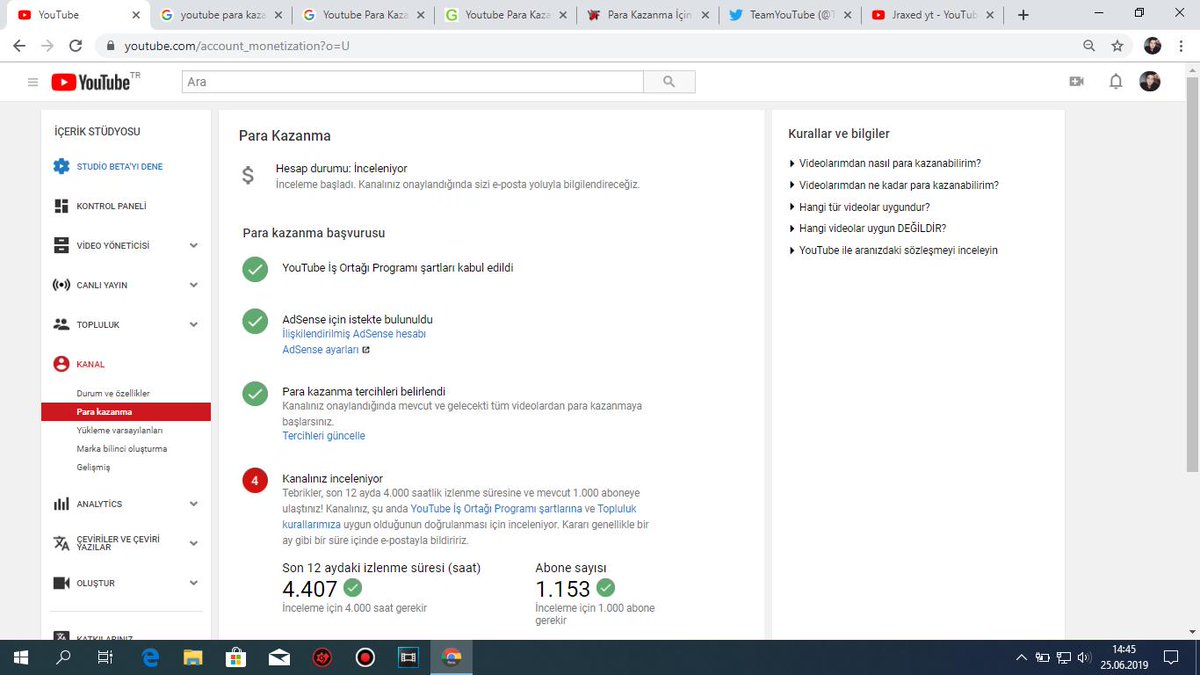The width and height of the screenshot is (1200, 675).
Task: Click the Studio Beta gear icon
Action: point(61,166)
